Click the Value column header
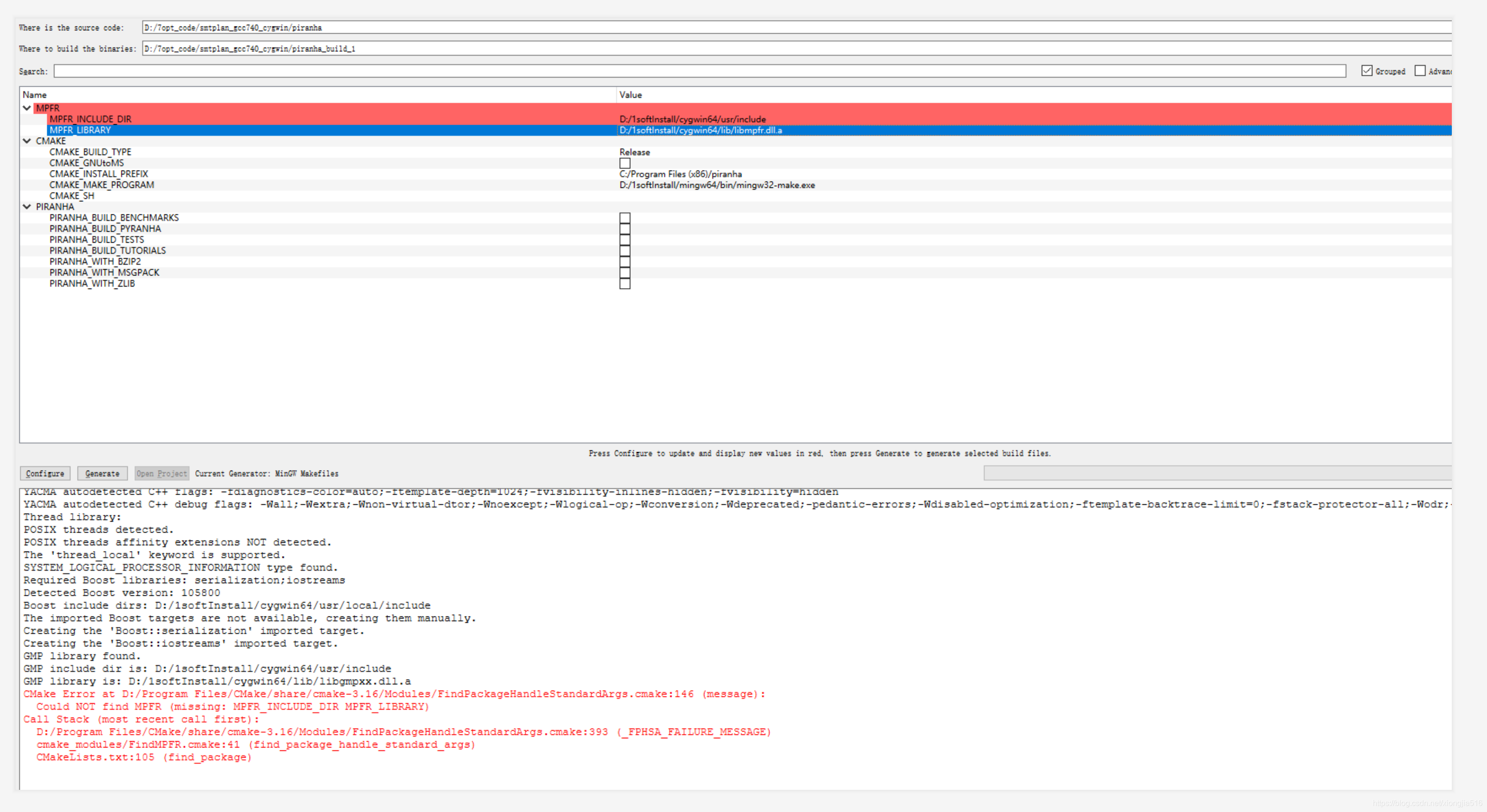1487x812 pixels. pos(630,95)
